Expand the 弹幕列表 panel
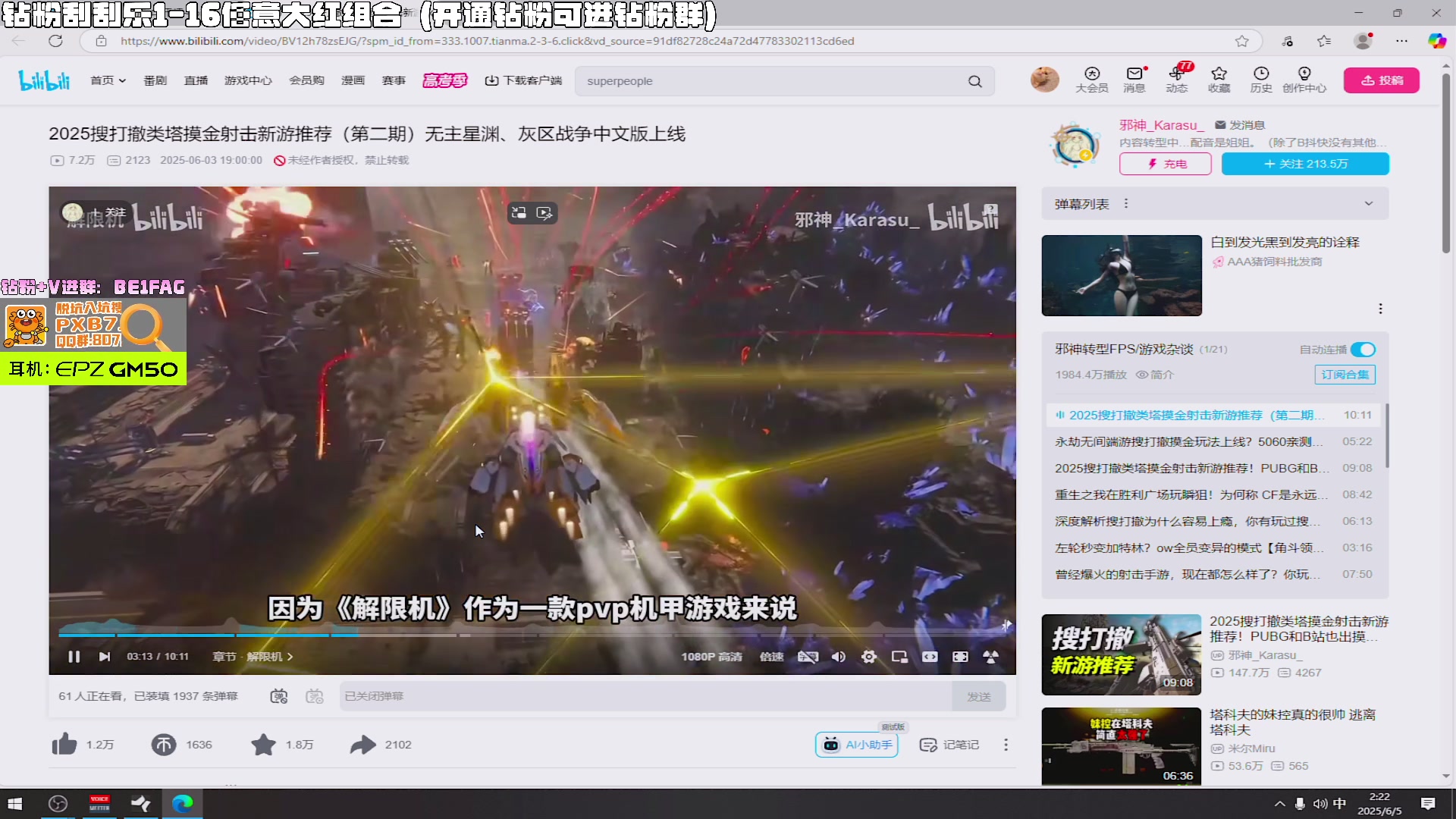This screenshot has height=819, width=1456. pyautogui.click(x=1368, y=203)
